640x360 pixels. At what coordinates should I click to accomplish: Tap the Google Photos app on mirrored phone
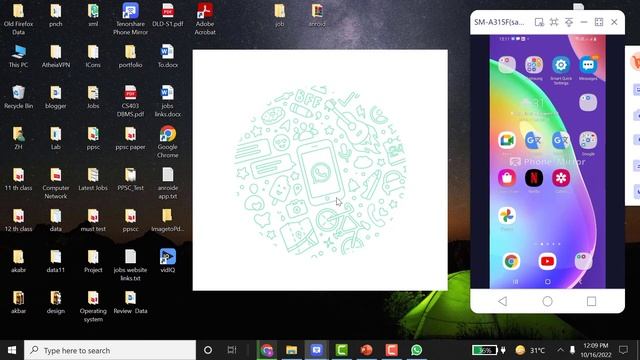(x=507, y=216)
